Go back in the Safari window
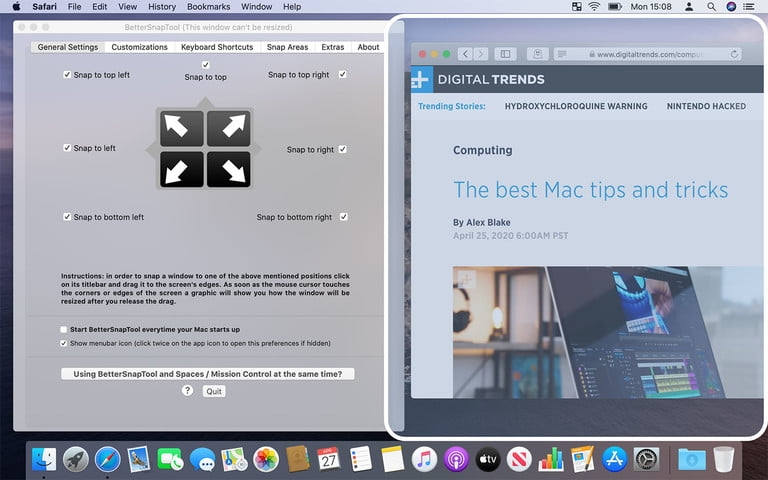The width and height of the screenshot is (768, 480). [x=465, y=54]
